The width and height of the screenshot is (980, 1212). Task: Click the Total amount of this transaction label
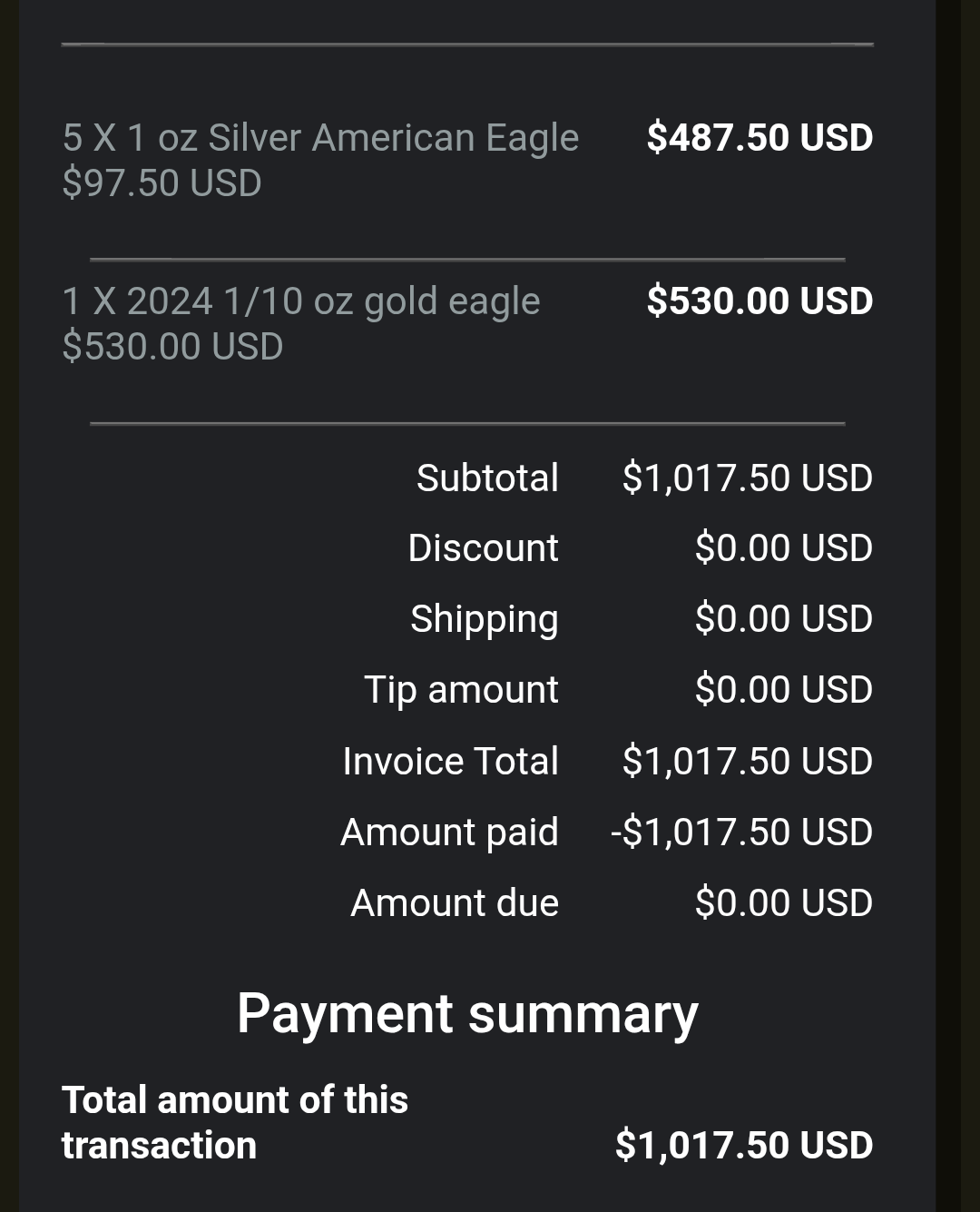[x=234, y=1122]
